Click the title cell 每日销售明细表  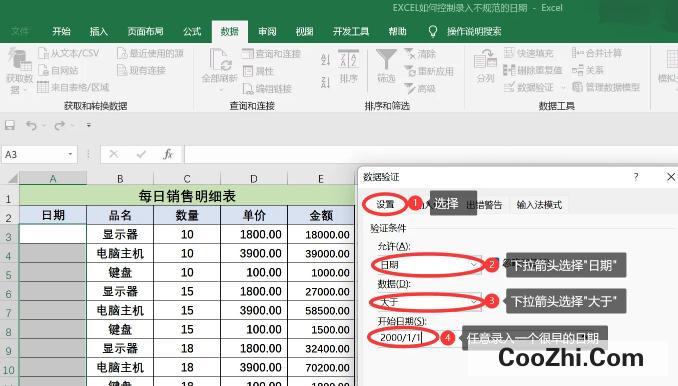coord(187,196)
